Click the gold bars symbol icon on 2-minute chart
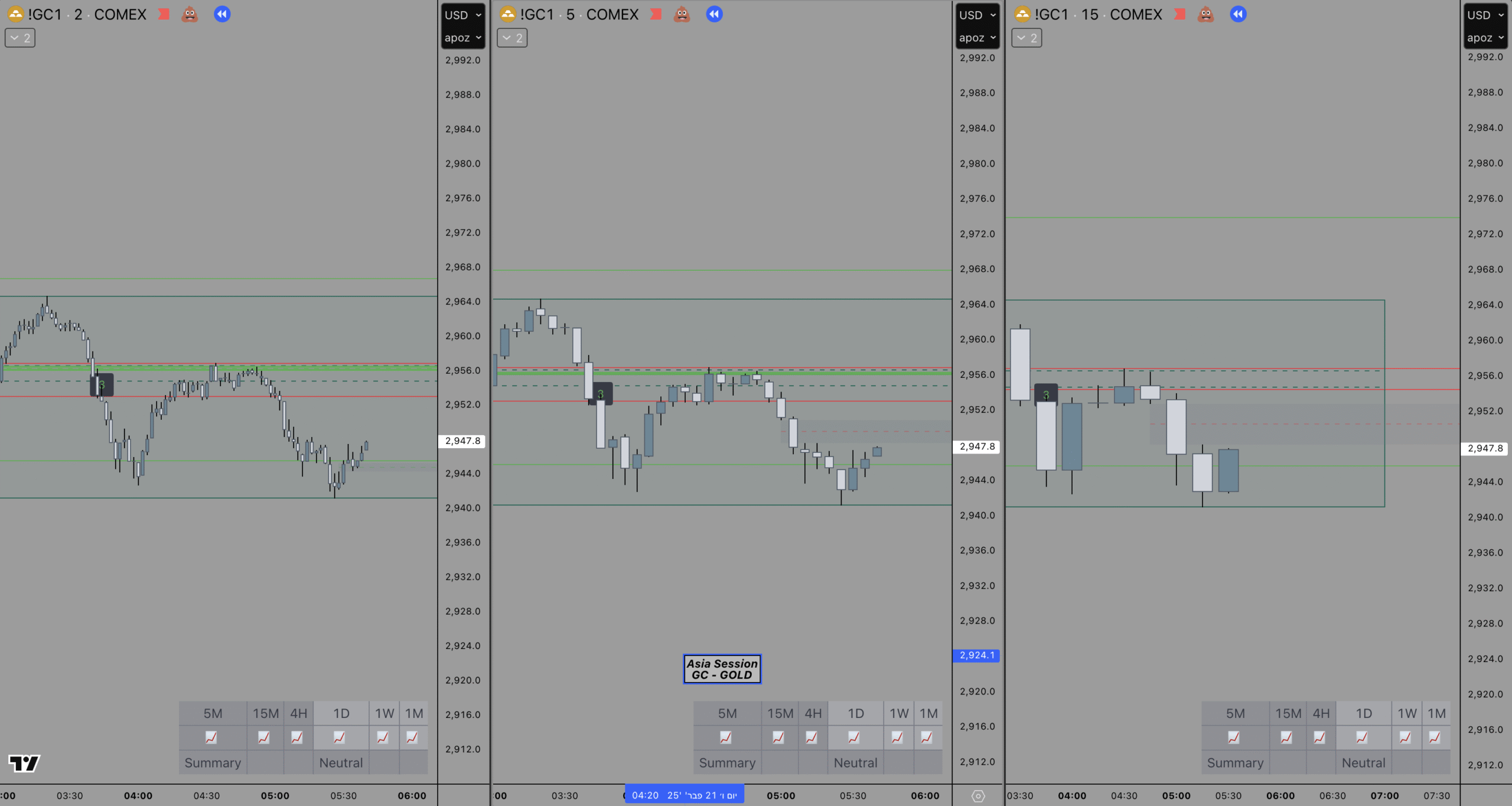This screenshot has width=1512, height=806. click(15, 14)
